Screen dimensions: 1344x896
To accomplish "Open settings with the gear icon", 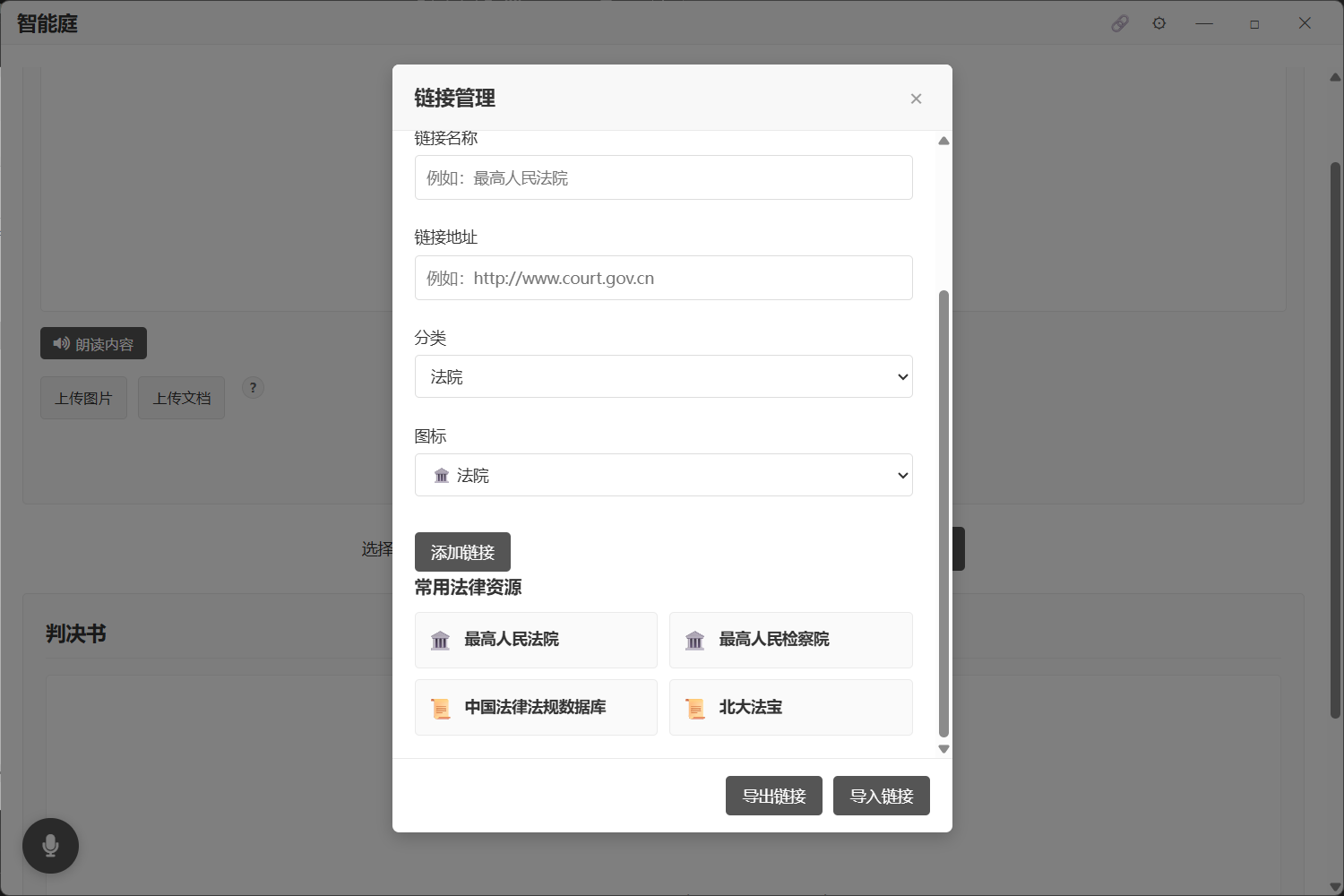I will tap(1159, 23).
